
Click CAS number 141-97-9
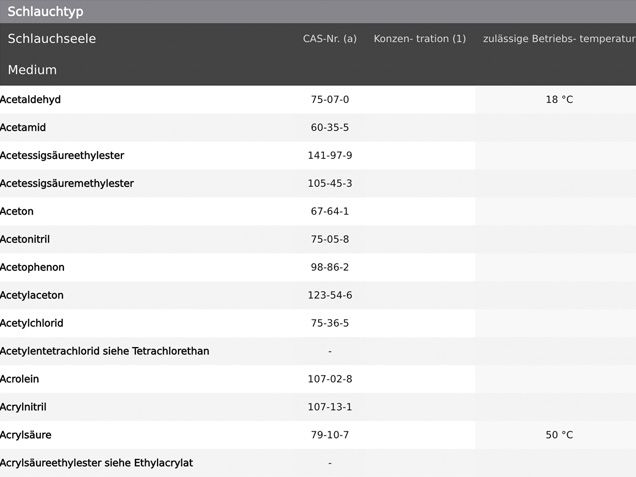(329, 156)
